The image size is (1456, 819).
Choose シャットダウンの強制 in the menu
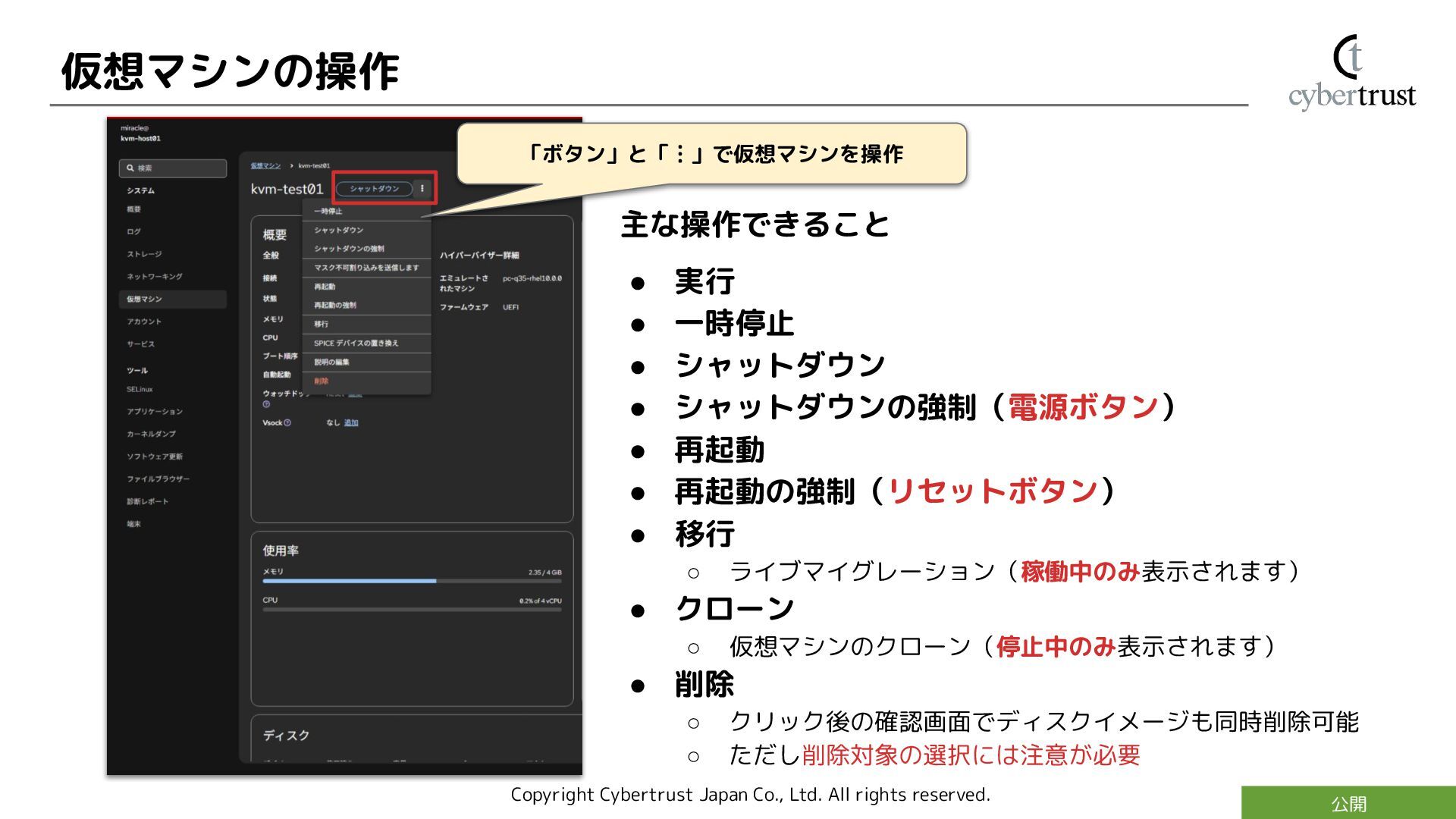(x=349, y=249)
